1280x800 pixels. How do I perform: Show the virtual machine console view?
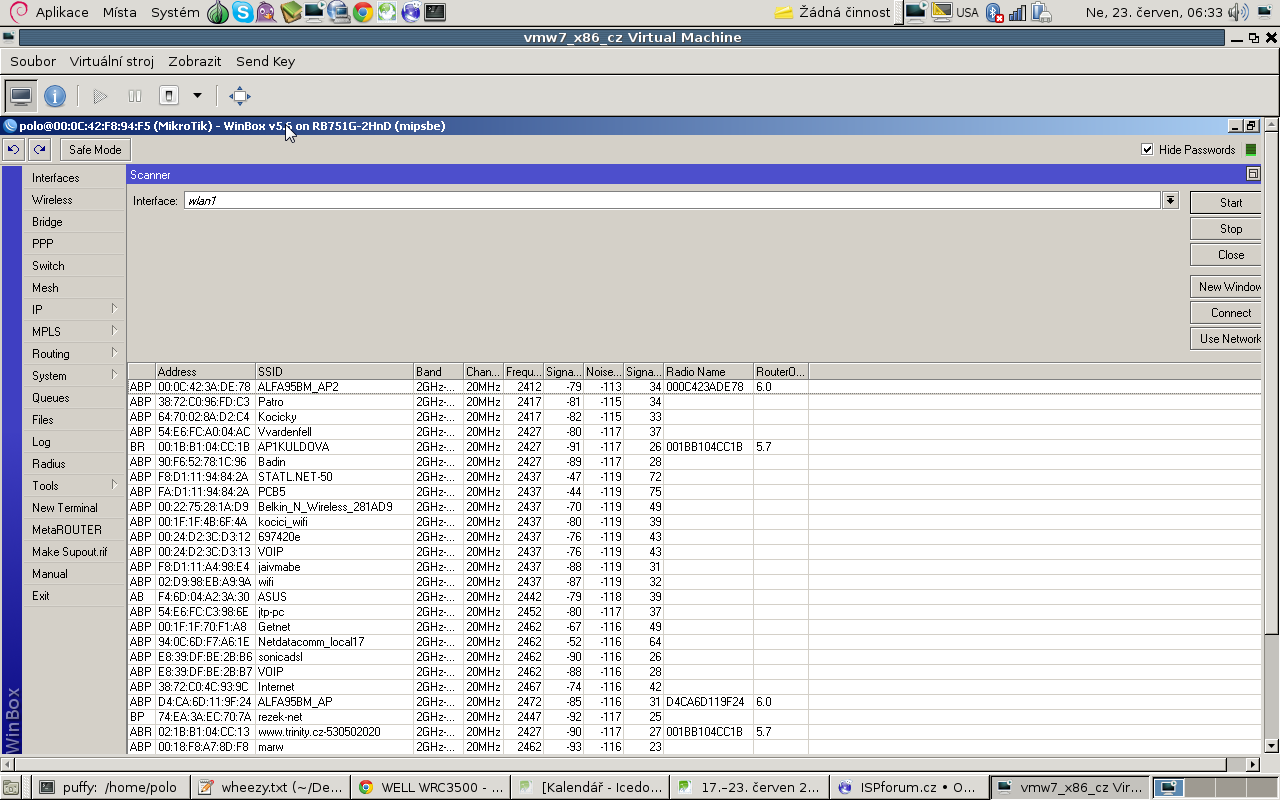[x=21, y=96]
